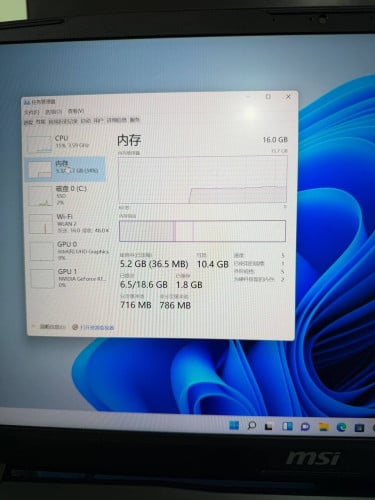375x500 pixels.
Task: Click the 10.4 GB available value
Action: (x=213, y=264)
